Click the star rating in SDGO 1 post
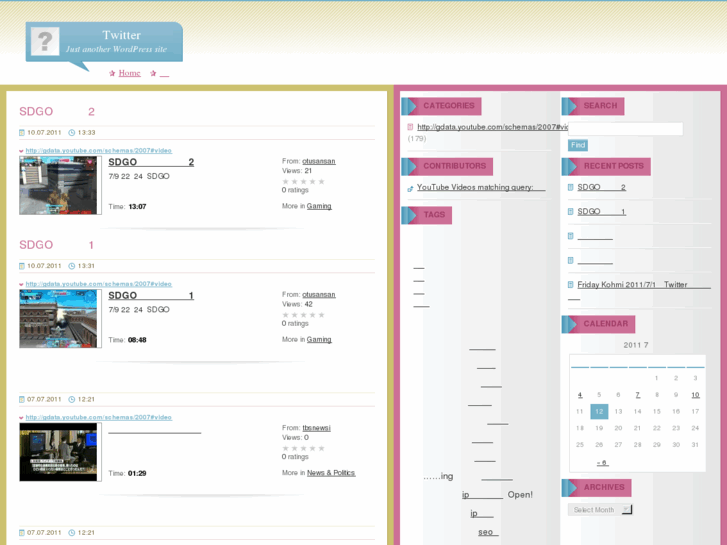727x545 pixels. (x=303, y=315)
